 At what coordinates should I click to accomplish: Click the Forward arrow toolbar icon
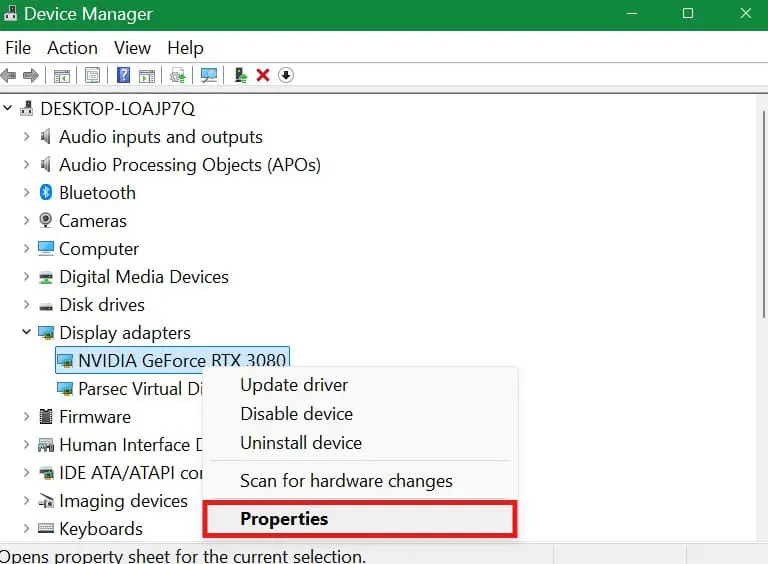31,75
